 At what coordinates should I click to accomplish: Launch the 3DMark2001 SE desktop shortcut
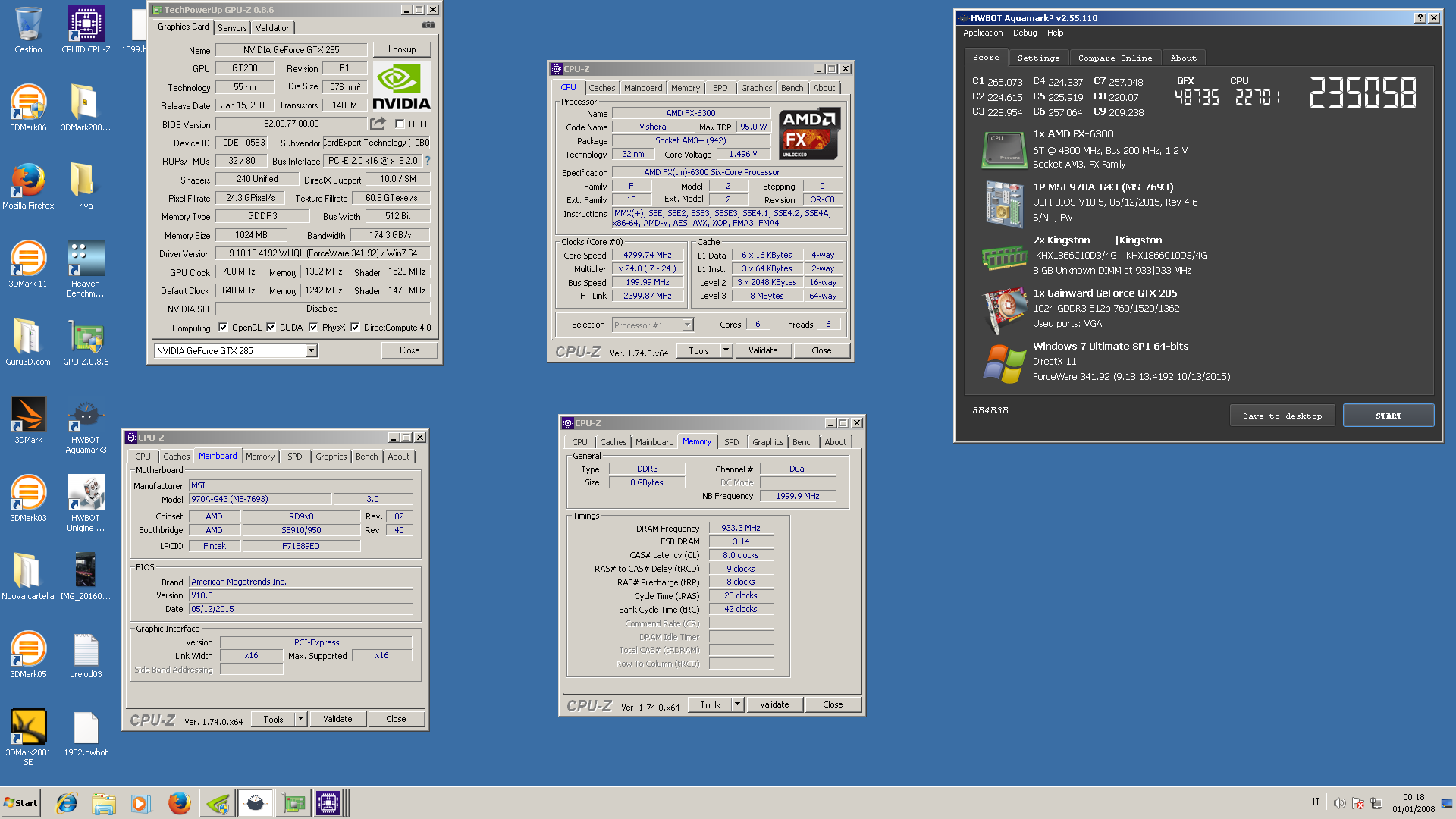(x=28, y=738)
